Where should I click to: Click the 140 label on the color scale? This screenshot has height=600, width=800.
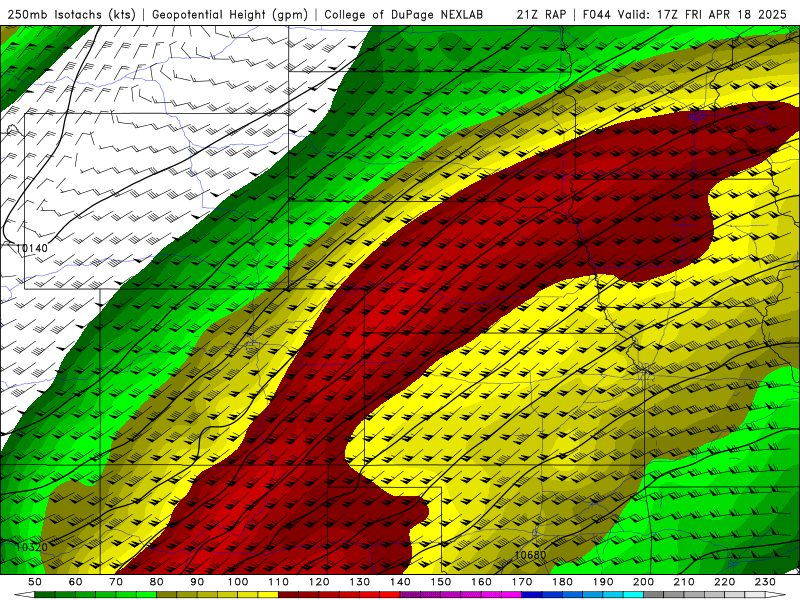[400, 582]
